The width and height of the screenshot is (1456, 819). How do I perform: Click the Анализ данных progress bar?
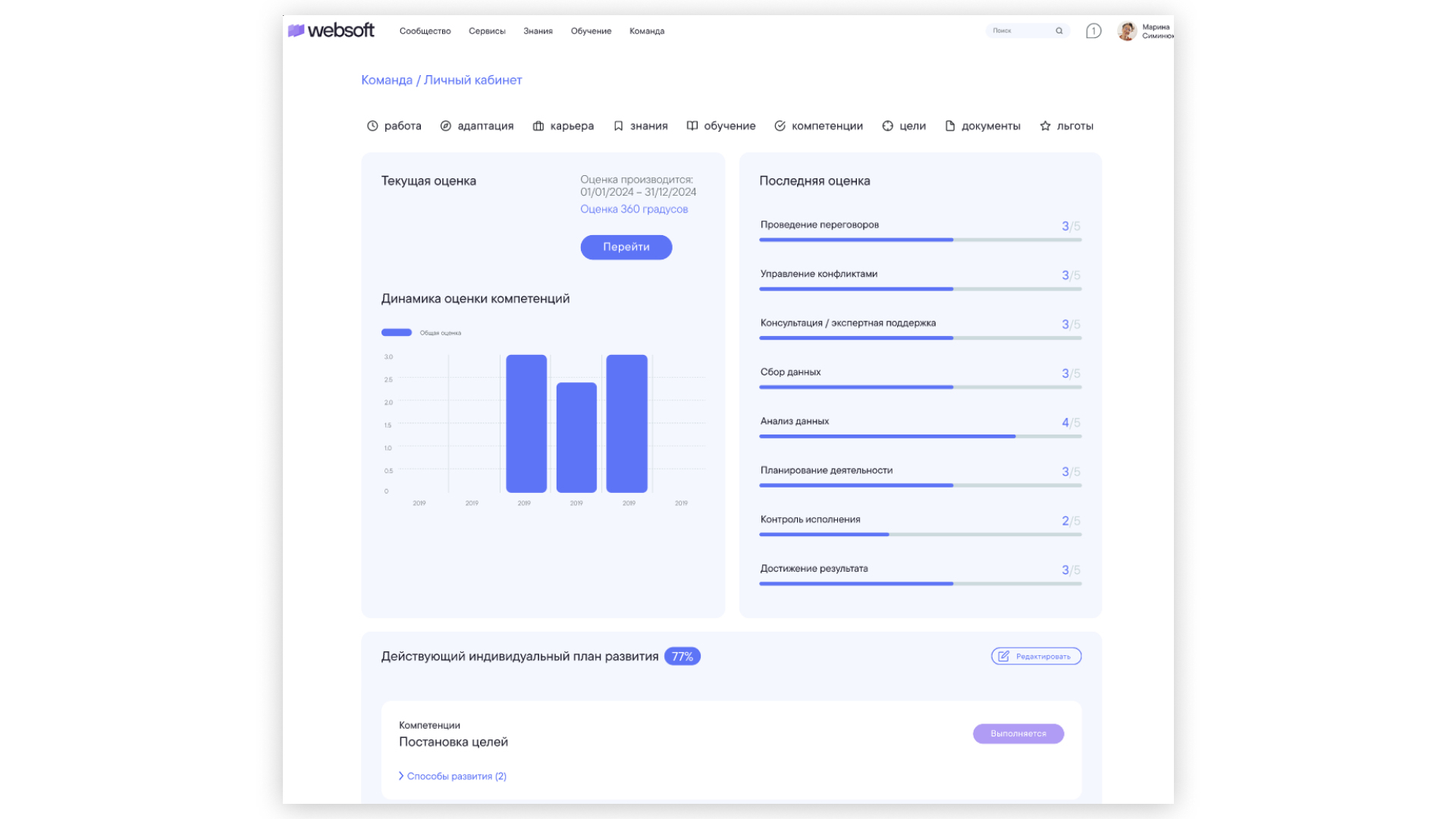click(x=921, y=436)
